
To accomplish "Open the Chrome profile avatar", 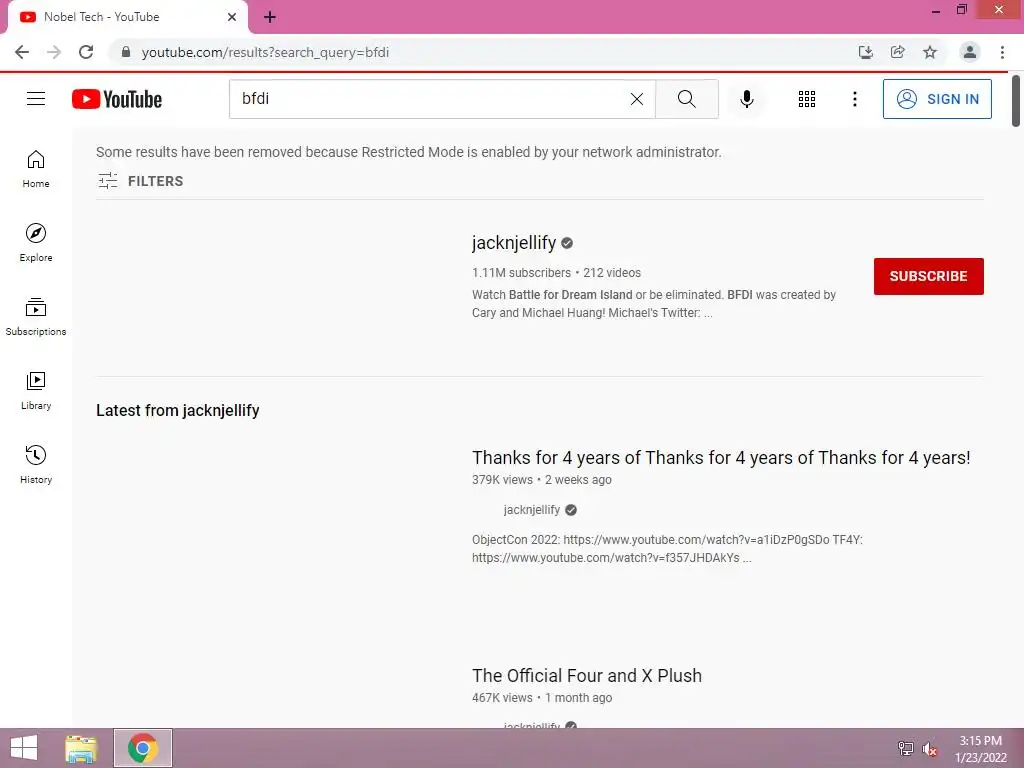I will point(970,52).
